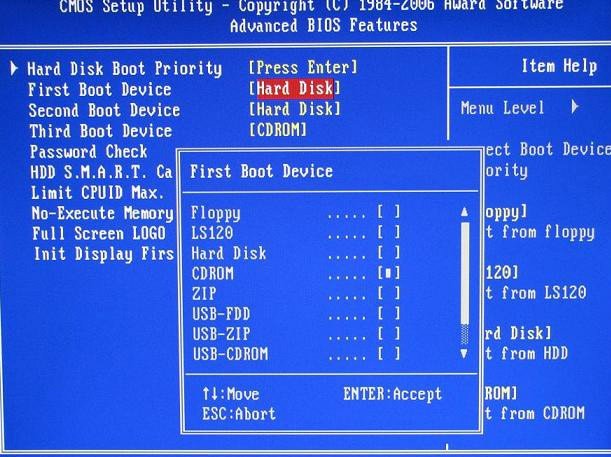The width and height of the screenshot is (611, 457).
Task: Click the Menu Level arrow icon
Action: [x=575, y=108]
